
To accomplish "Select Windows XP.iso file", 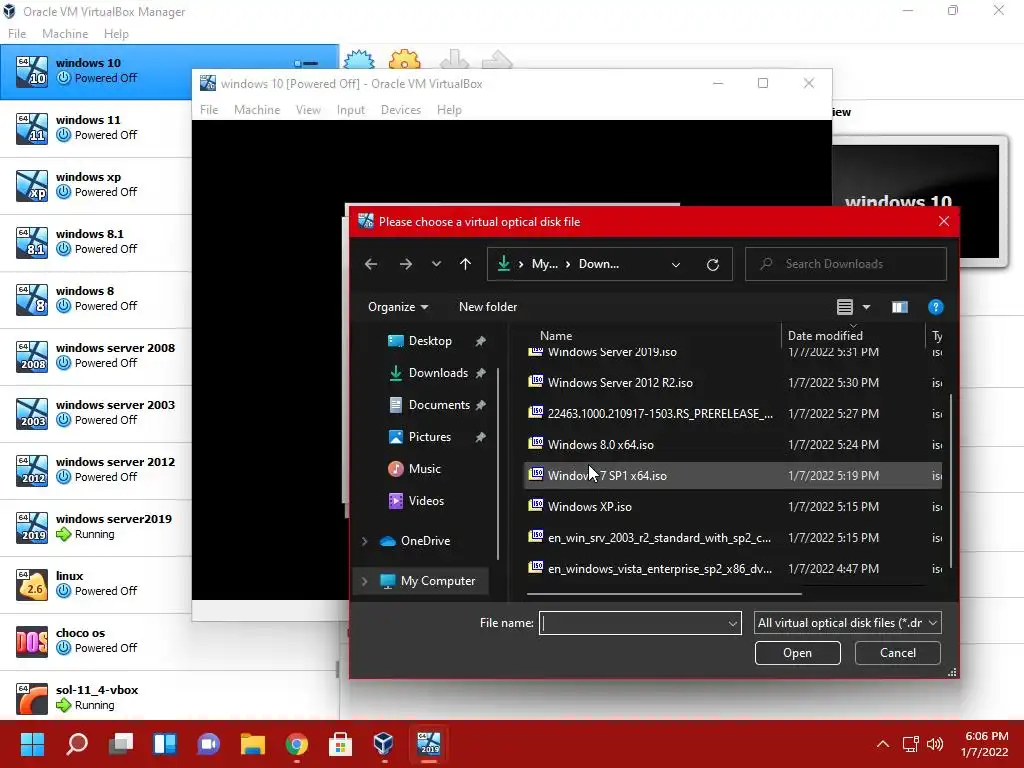I will click(733, 507).
